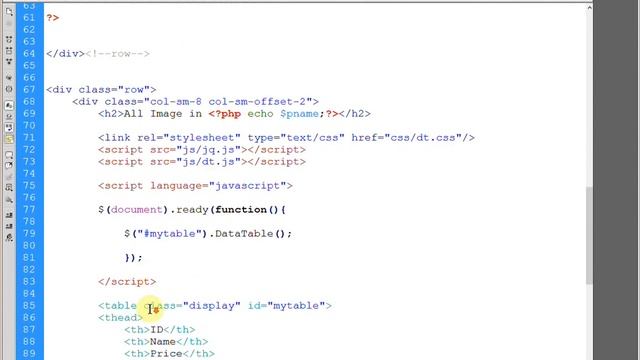The height and width of the screenshot is (360, 640).
Task: Click the 'rel="stylesheet"' attribute
Action: [189, 138]
